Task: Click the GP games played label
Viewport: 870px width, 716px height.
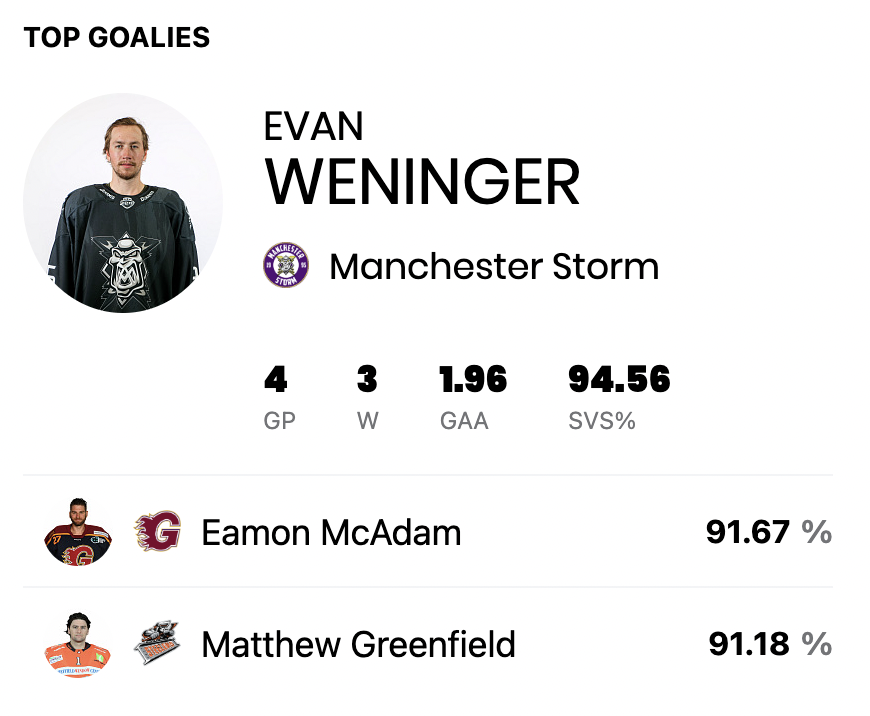Action: [280, 421]
